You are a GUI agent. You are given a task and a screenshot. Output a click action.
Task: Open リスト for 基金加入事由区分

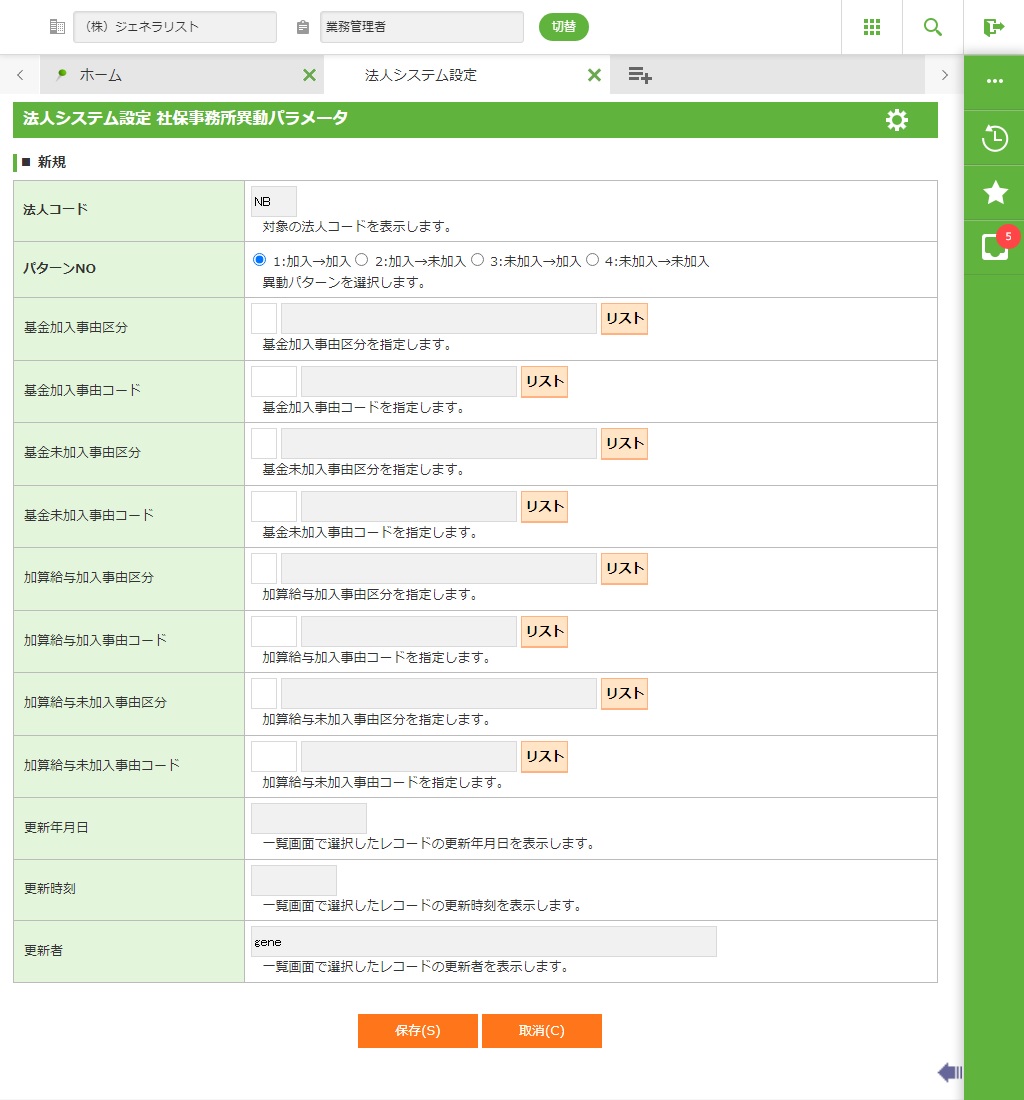click(x=624, y=319)
